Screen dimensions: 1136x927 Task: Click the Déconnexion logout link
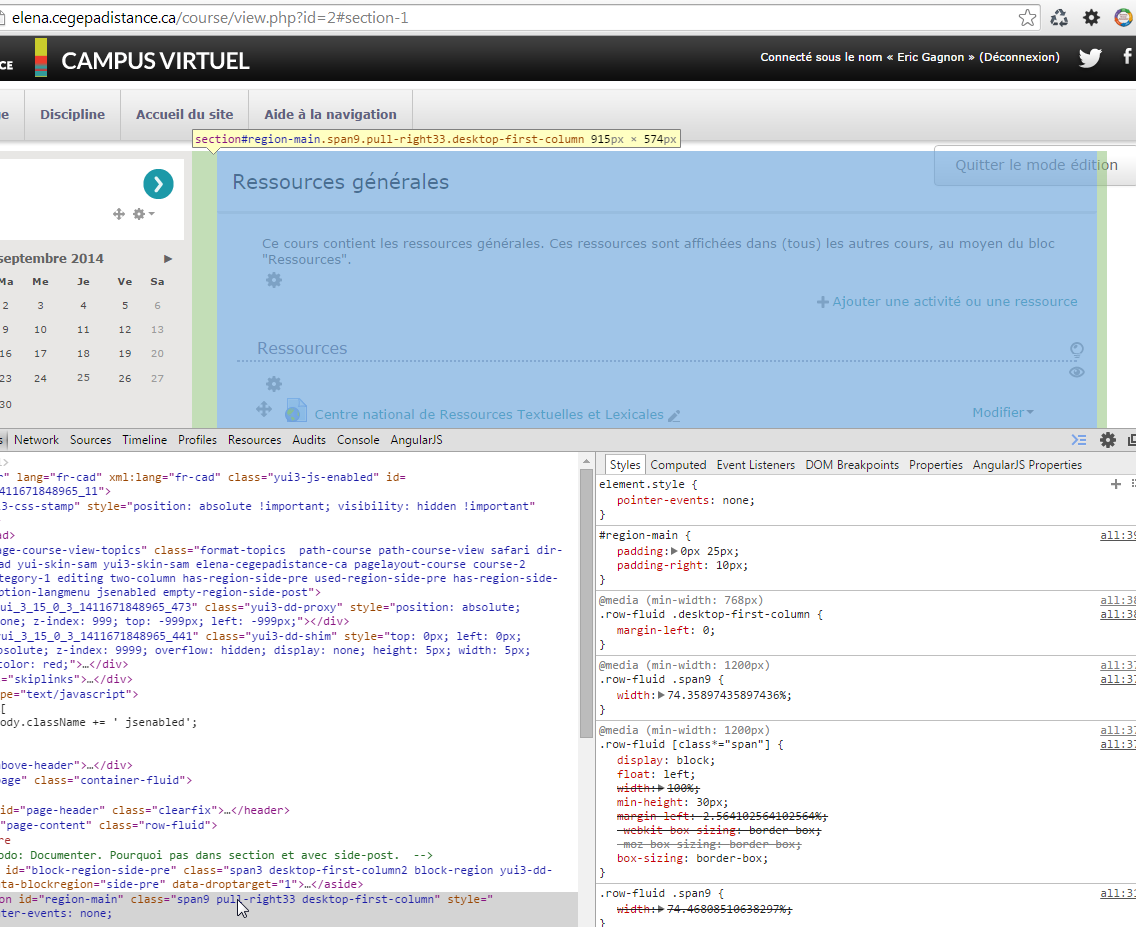pyautogui.click(x=1019, y=58)
